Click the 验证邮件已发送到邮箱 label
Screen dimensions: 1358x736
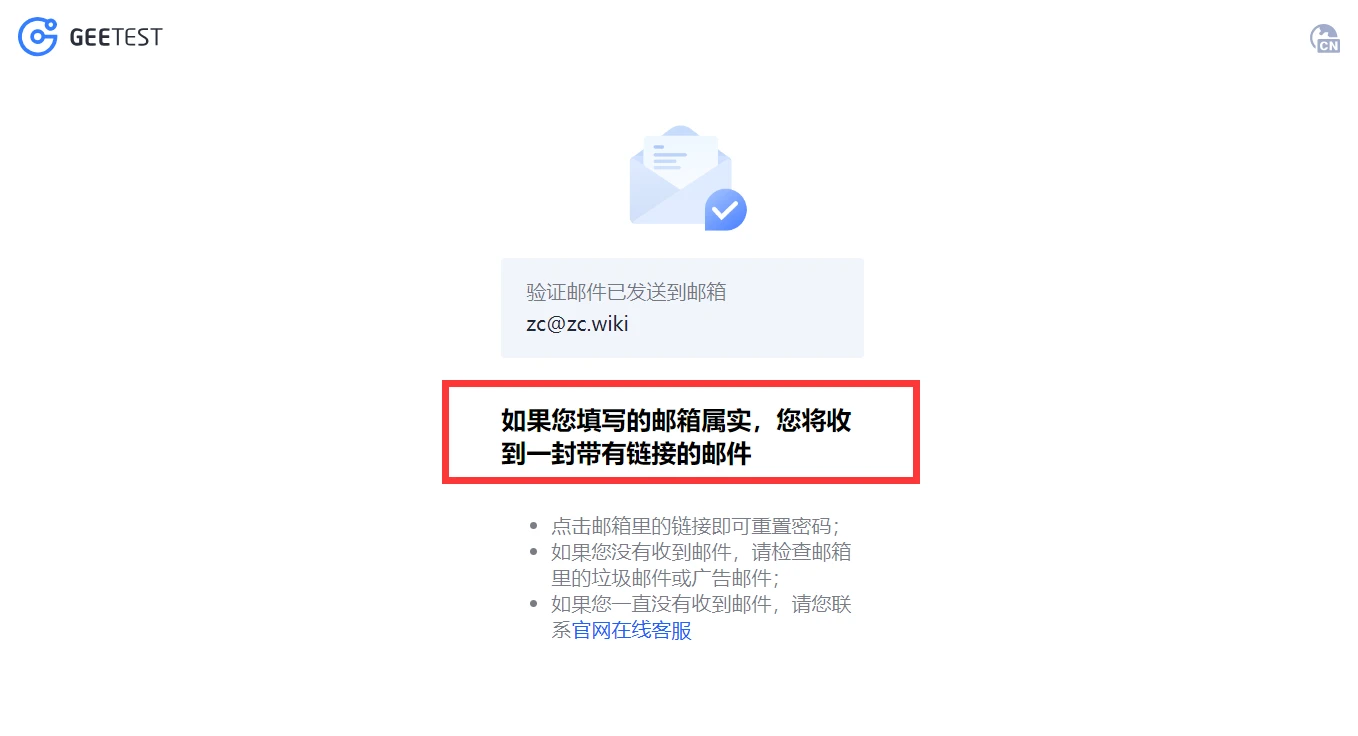tap(627, 292)
